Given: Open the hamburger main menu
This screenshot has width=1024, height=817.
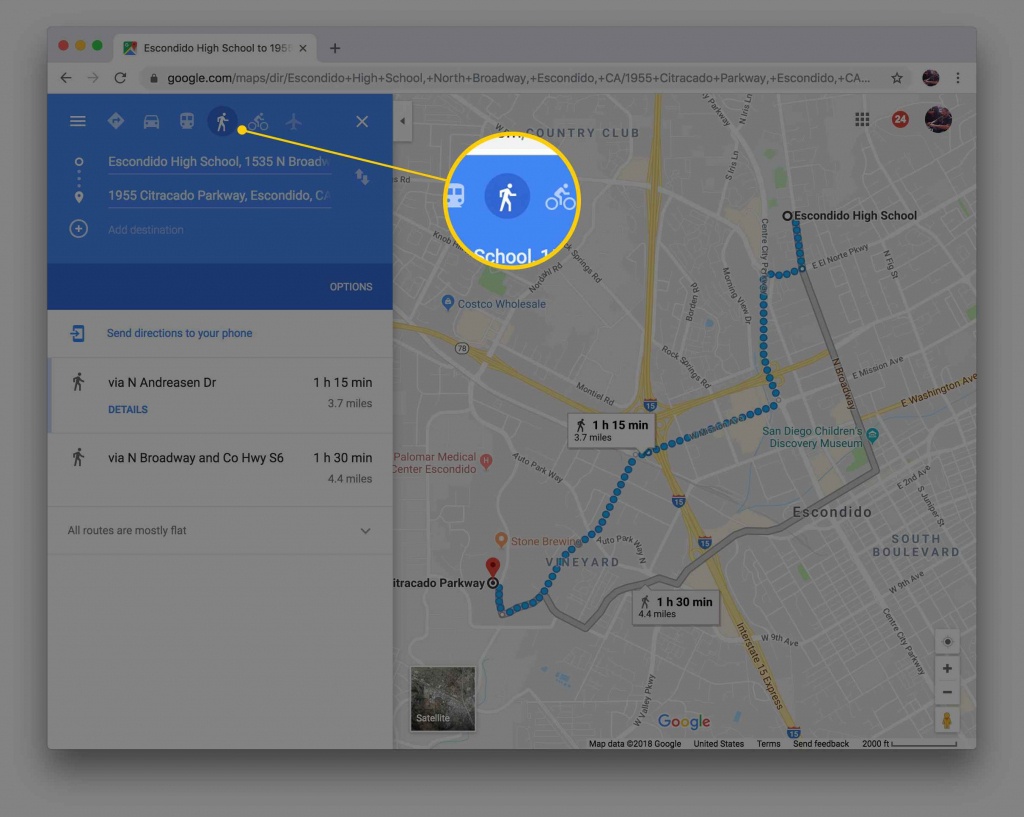Looking at the screenshot, I should coord(77,121).
